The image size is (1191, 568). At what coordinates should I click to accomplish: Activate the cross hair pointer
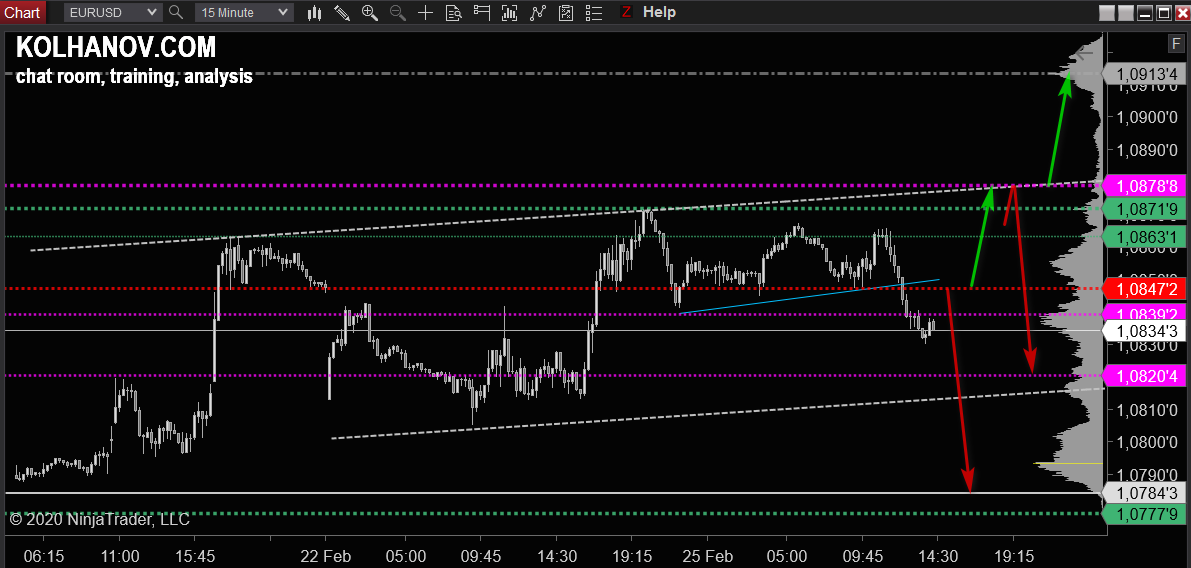425,12
